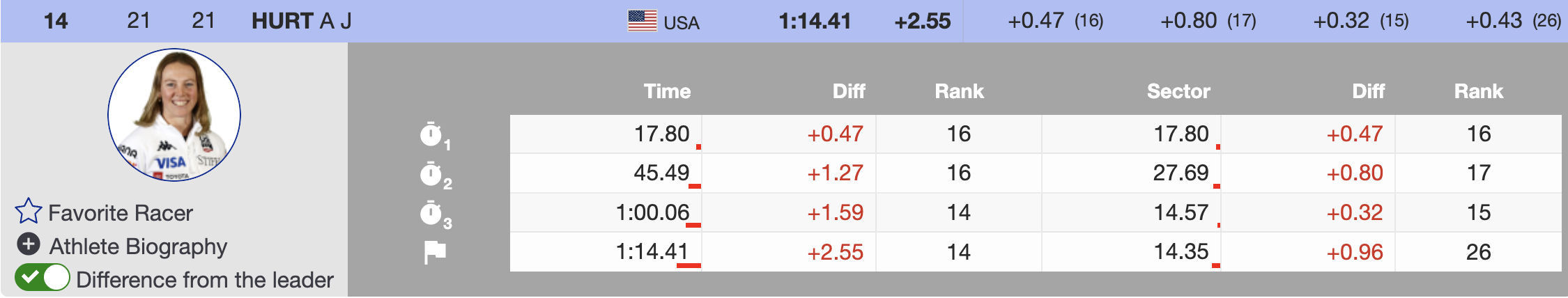
Task: Click the 1:00.06 third intermediate time cell
Action: point(652,212)
